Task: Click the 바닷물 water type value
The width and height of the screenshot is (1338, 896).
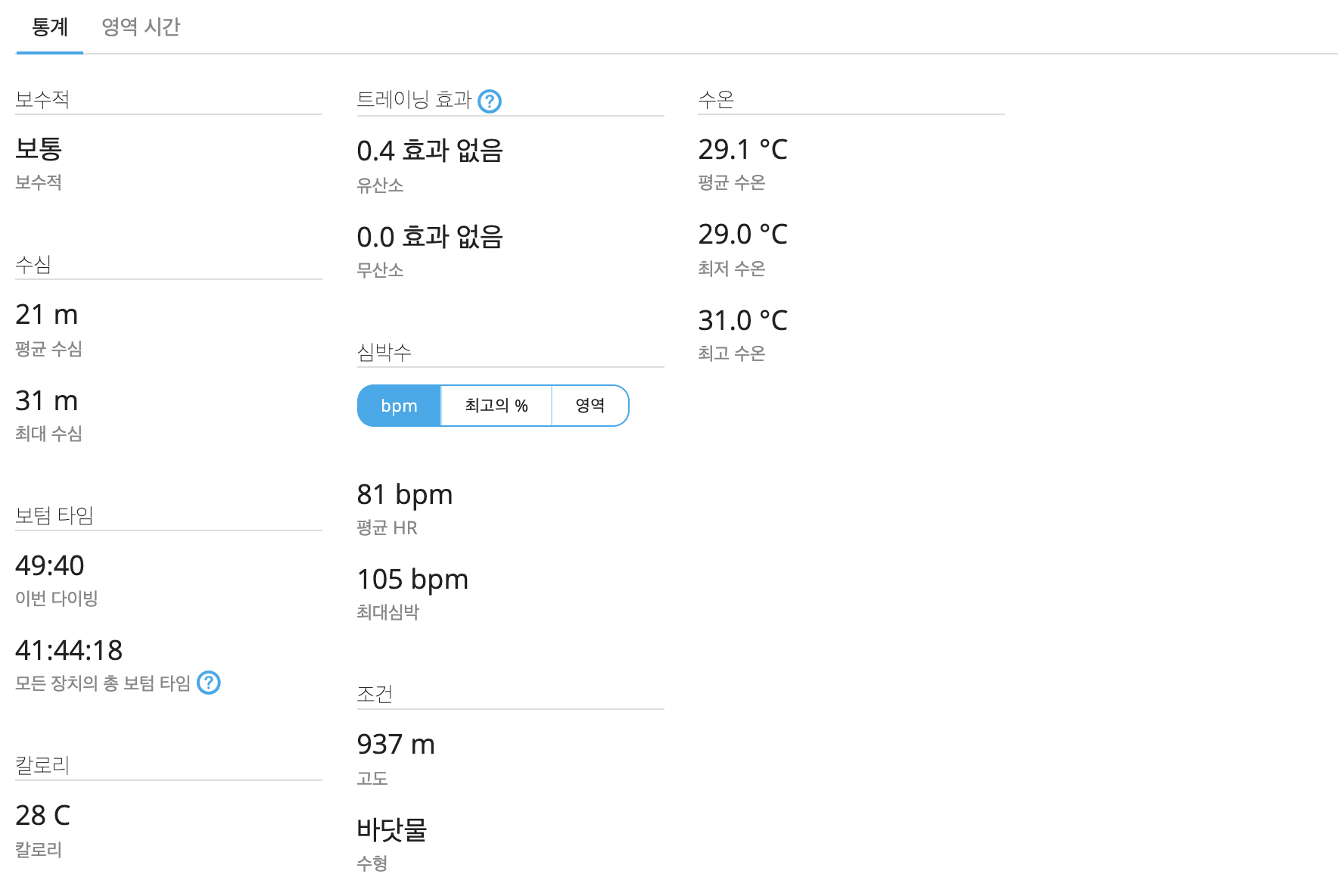Action: point(392,829)
